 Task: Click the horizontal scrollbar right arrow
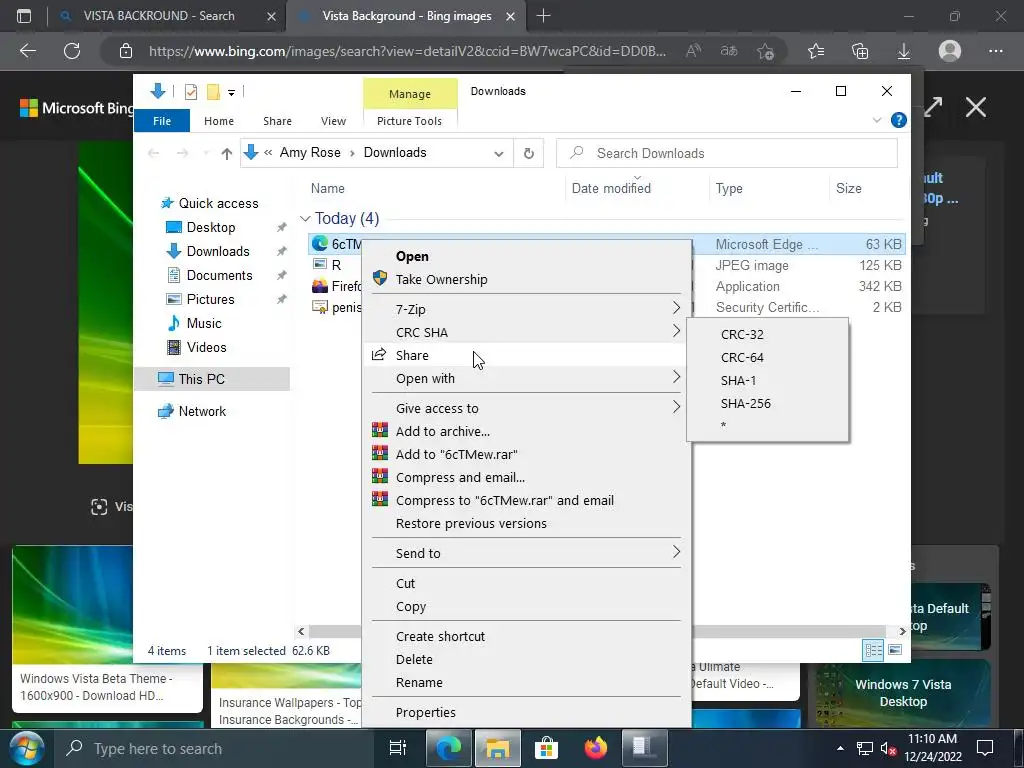tap(903, 632)
